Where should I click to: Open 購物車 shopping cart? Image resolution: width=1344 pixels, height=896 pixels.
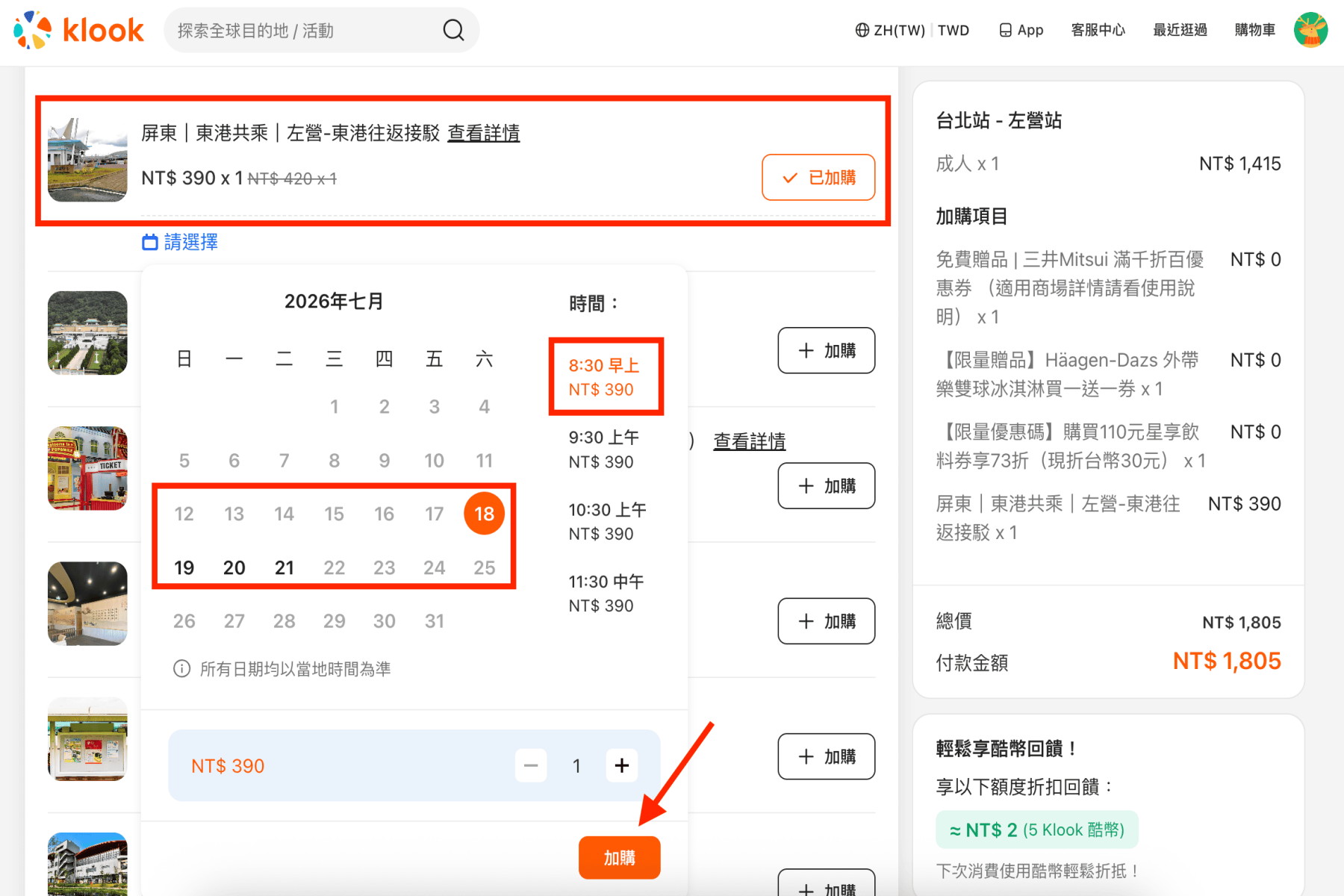point(1255,30)
